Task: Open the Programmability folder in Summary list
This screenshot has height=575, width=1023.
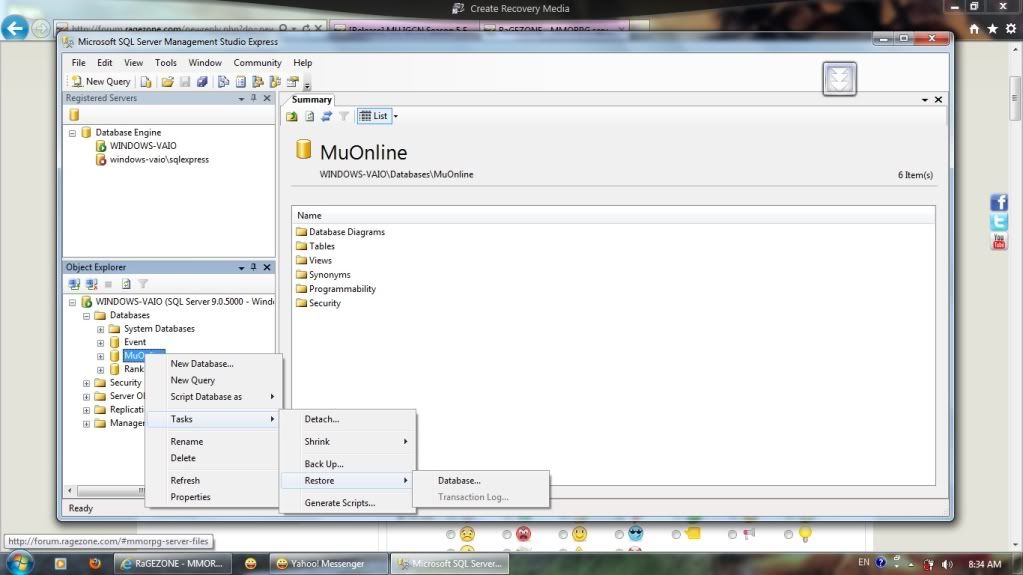Action: pos(342,289)
